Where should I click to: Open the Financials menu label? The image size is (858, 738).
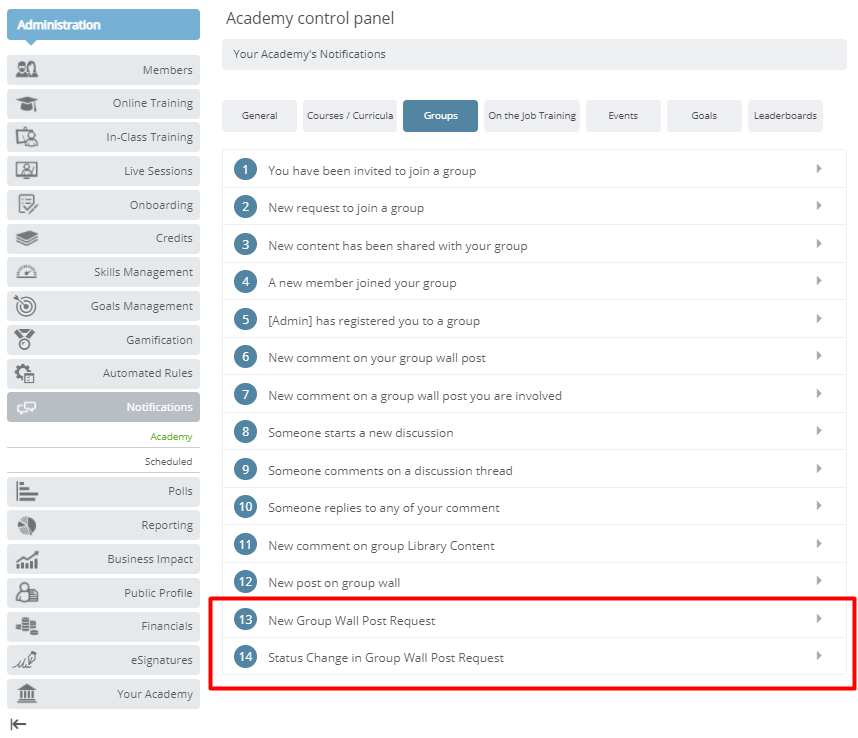tap(167, 626)
